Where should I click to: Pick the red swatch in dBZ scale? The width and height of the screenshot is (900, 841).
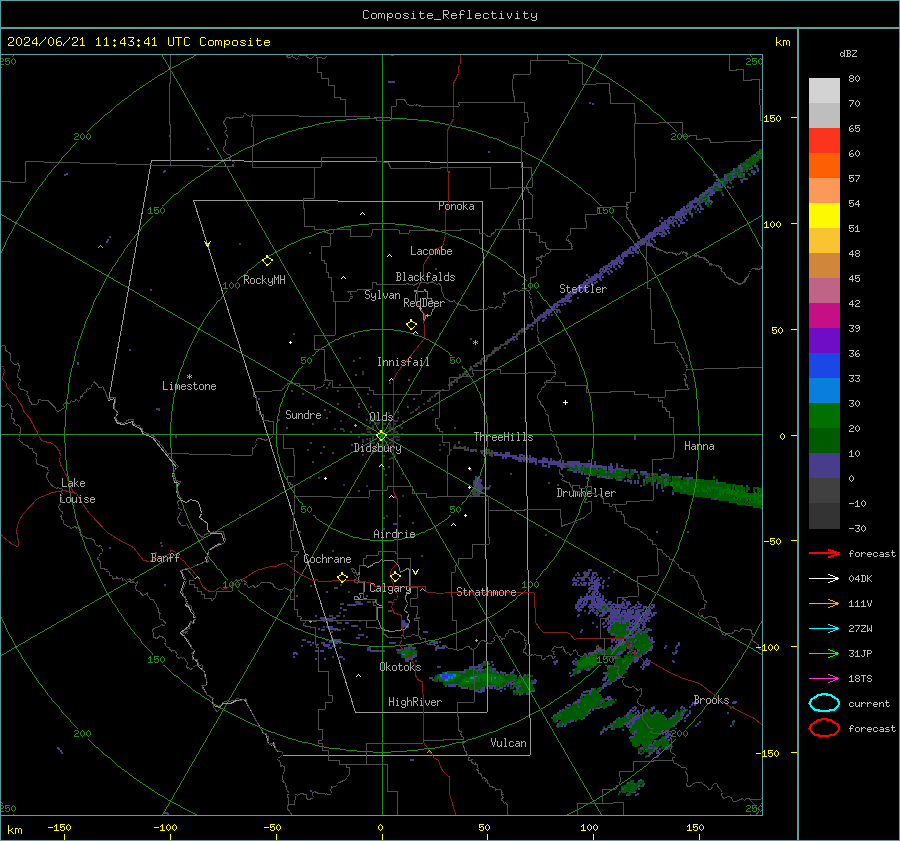click(x=824, y=140)
